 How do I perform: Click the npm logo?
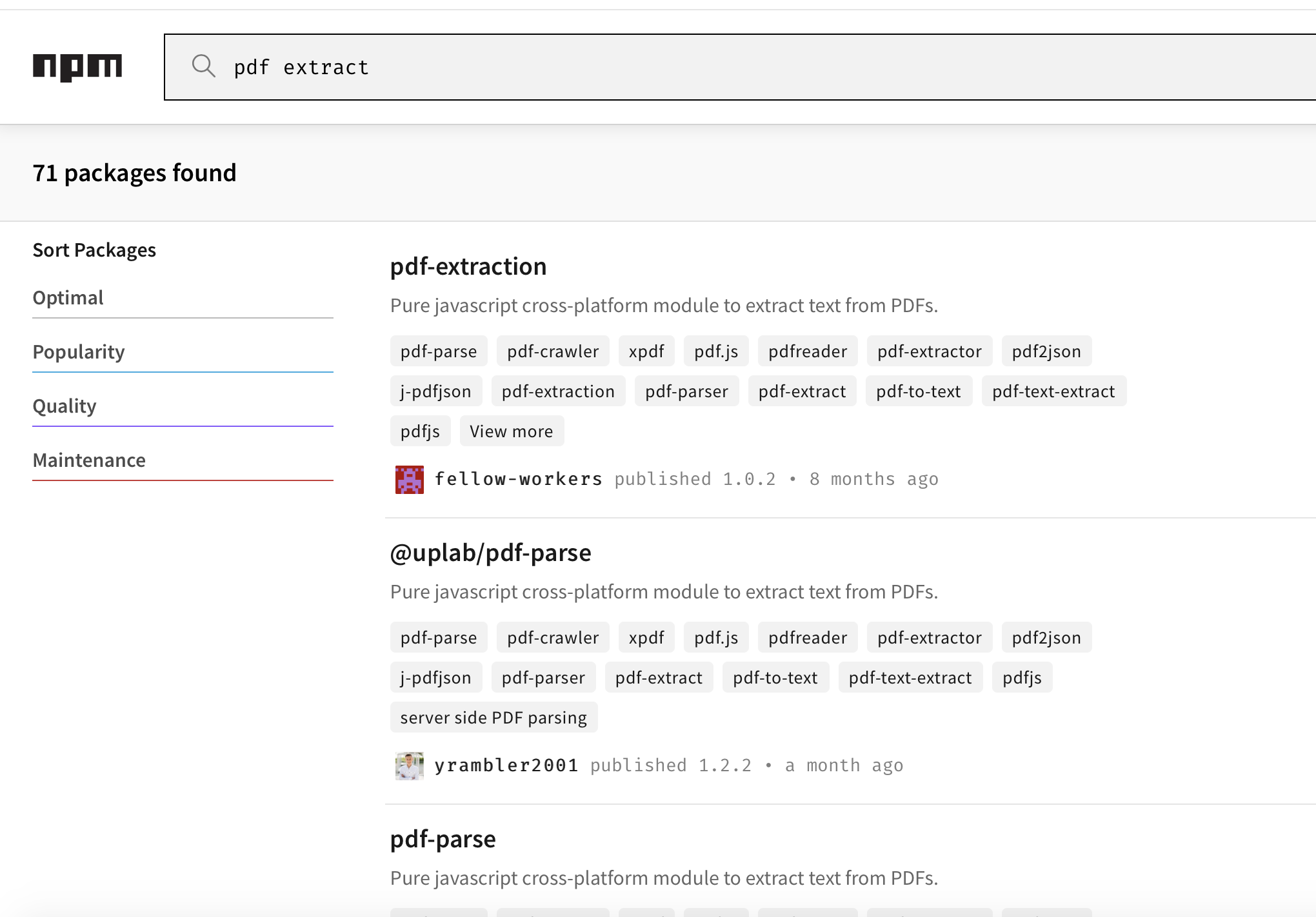tap(77, 66)
